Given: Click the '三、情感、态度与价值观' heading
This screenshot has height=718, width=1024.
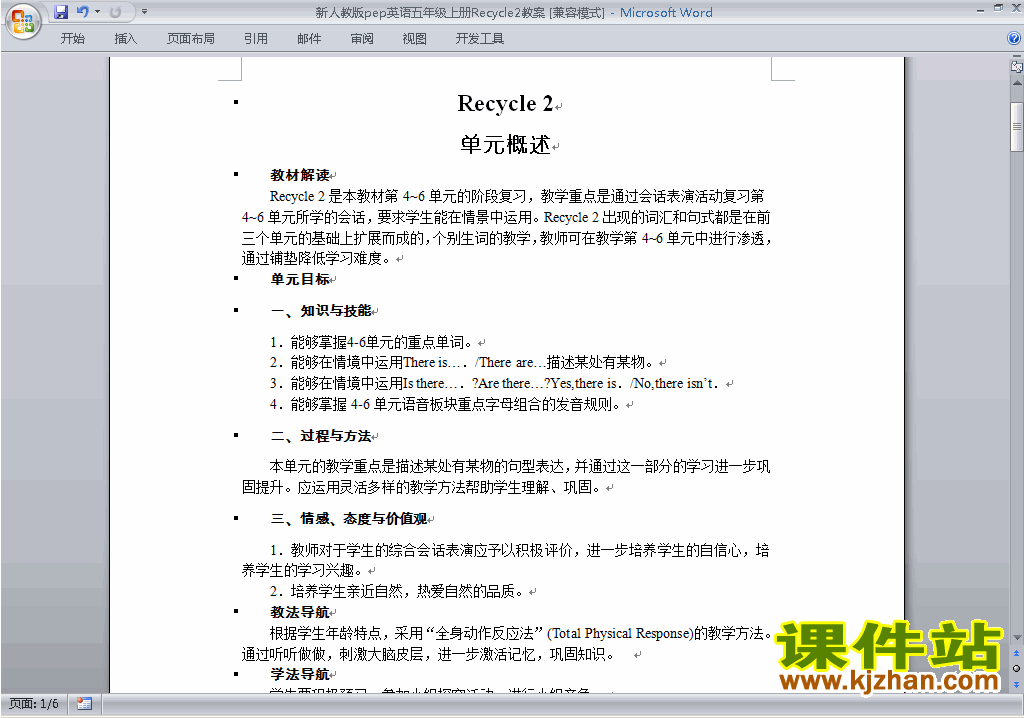Looking at the screenshot, I should tap(349, 519).
